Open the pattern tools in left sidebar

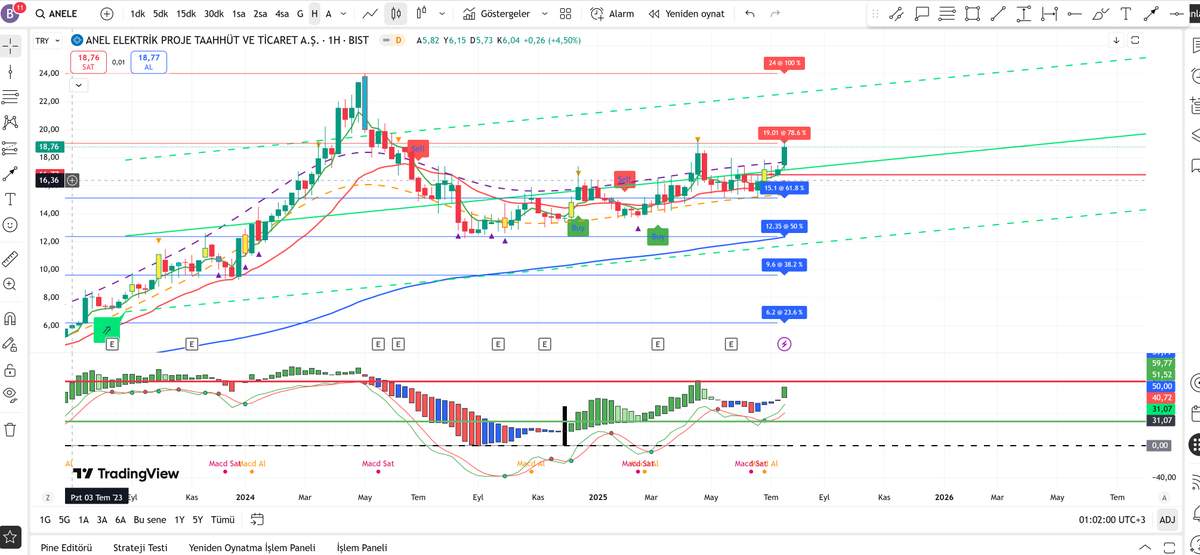pos(11,122)
